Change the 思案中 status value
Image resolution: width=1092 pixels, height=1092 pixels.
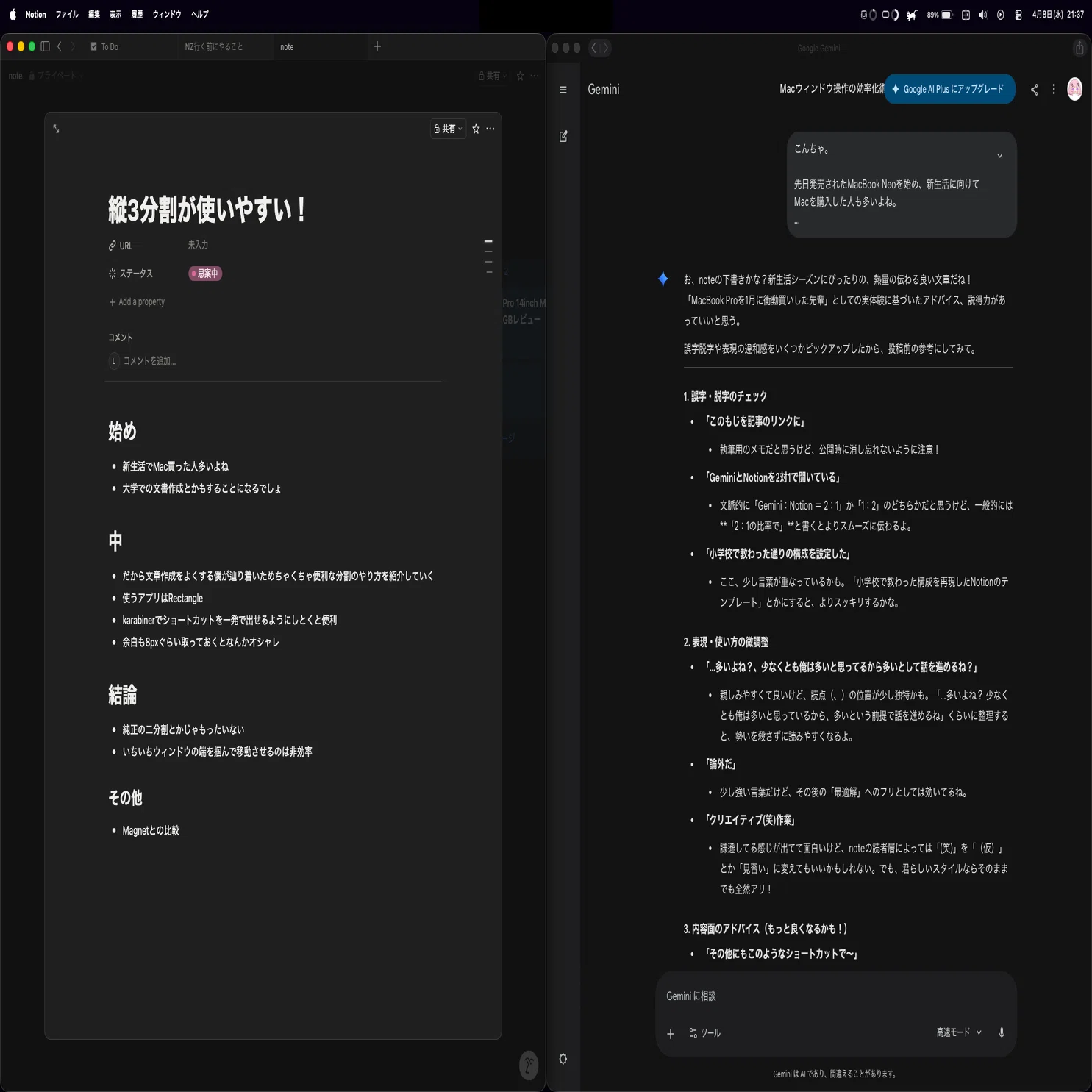tap(205, 274)
